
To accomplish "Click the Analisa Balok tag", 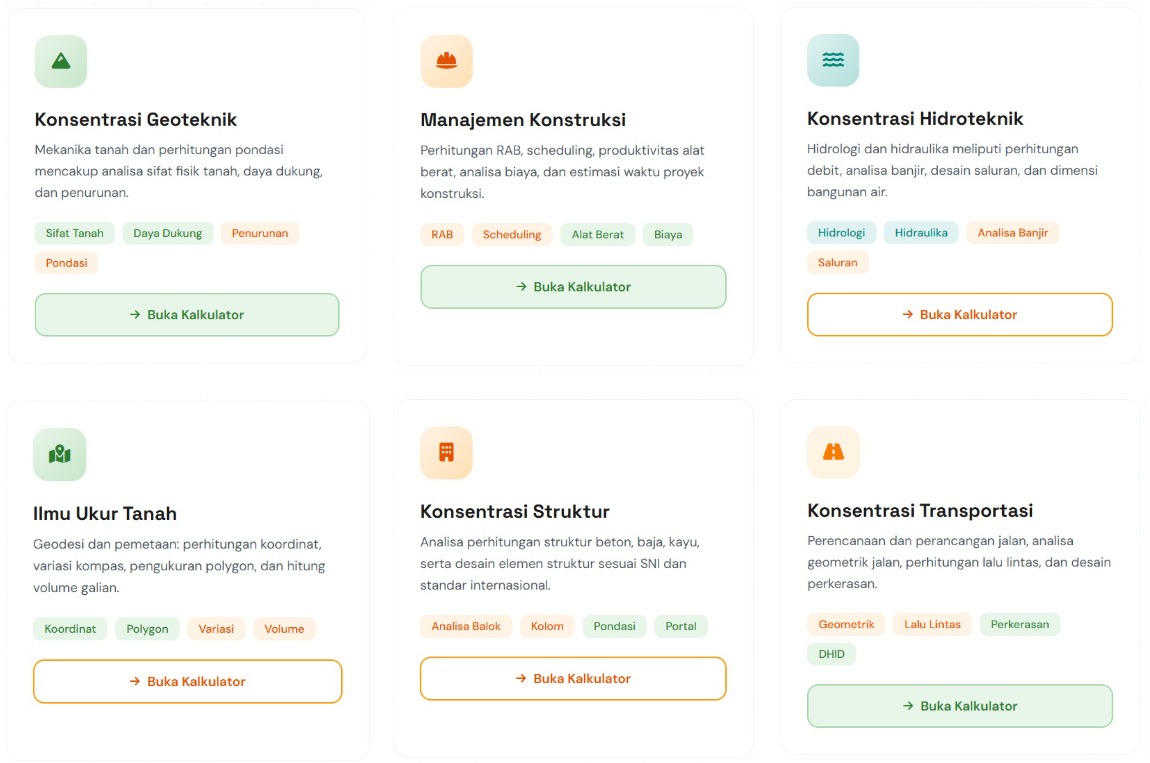I will [466, 627].
